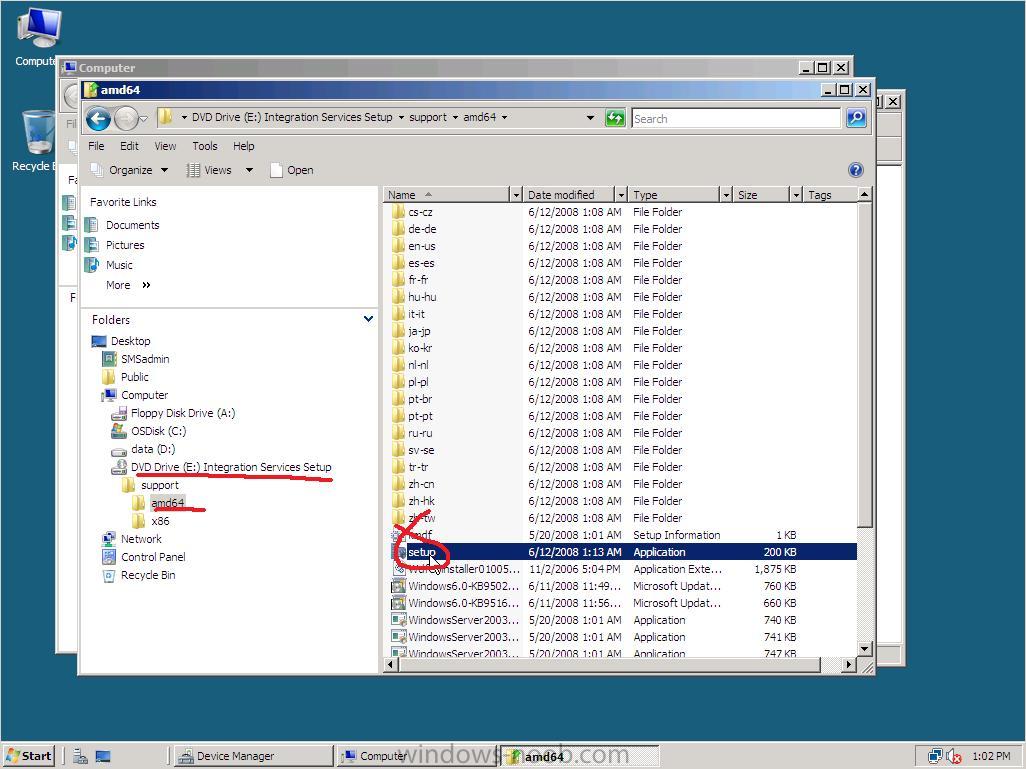Select the support folder in the tree
The width and height of the screenshot is (1026, 769).
click(160, 485)
